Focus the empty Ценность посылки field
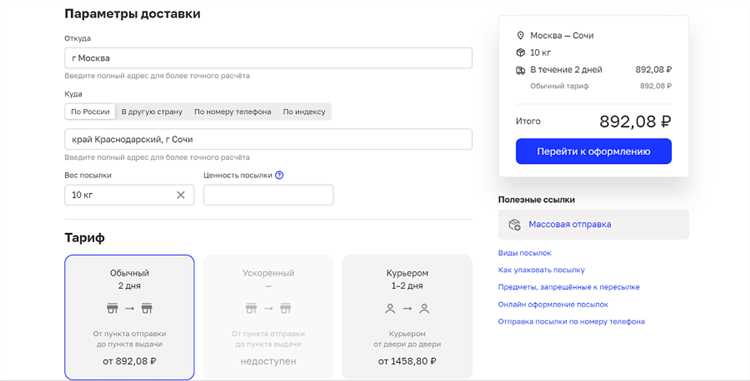 [268, 195]
